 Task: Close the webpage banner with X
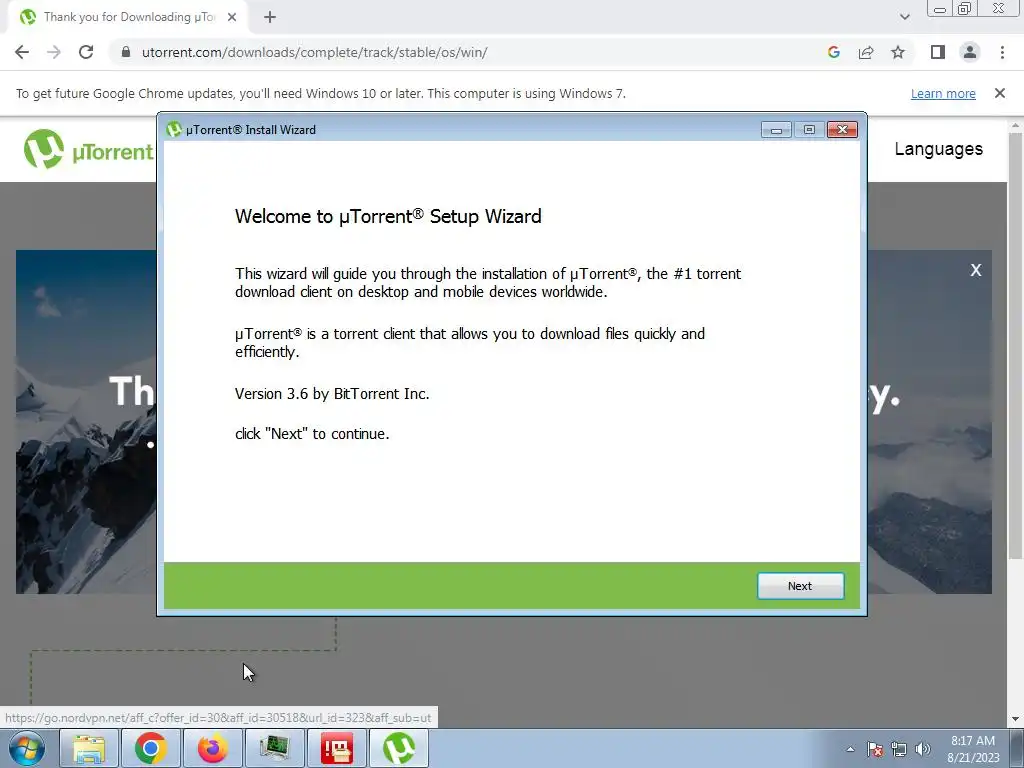click(976, 270)
